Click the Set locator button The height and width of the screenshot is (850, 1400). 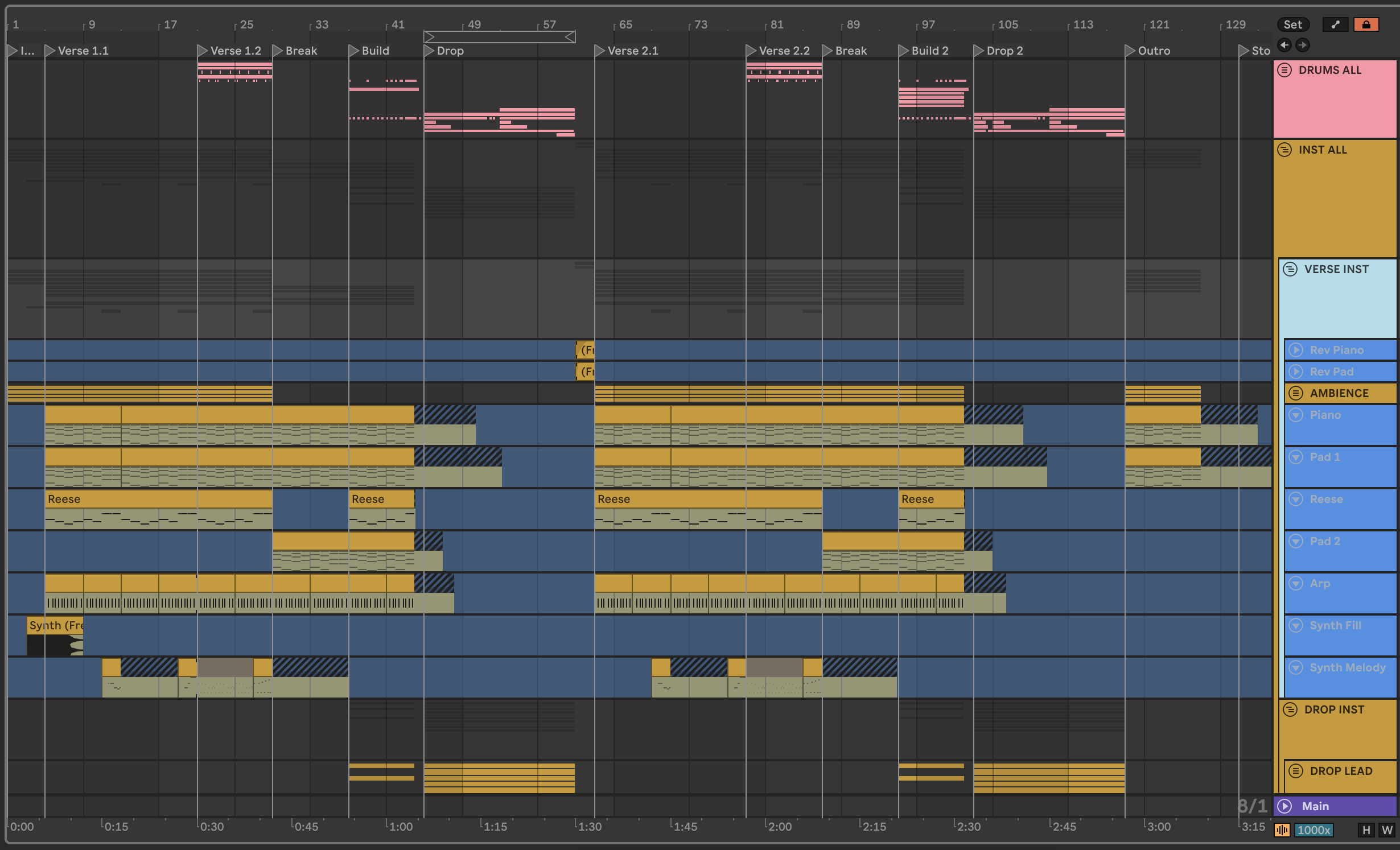[x=1292, y=24]
